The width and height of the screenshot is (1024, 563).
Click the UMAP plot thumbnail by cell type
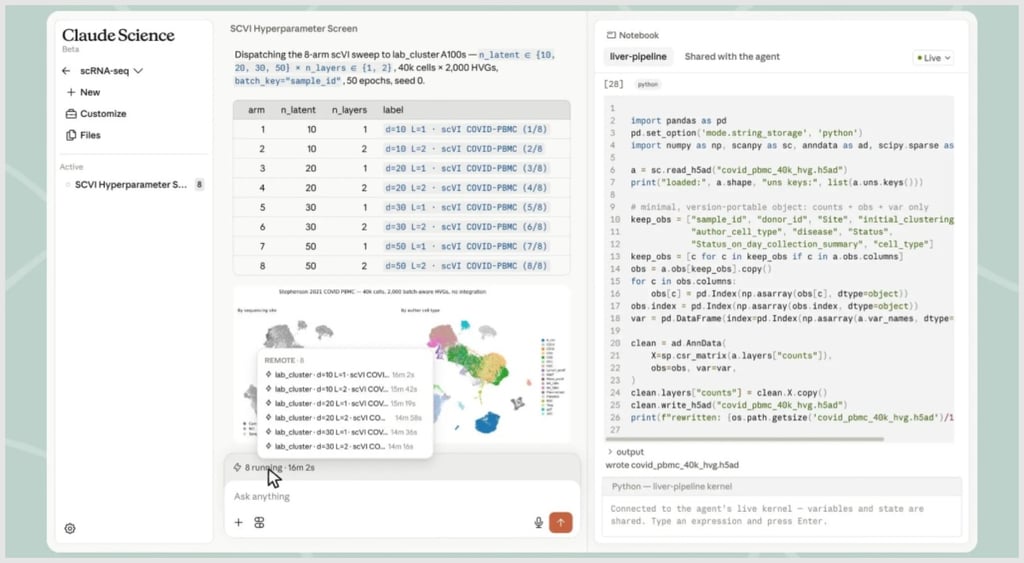point(483,369)
